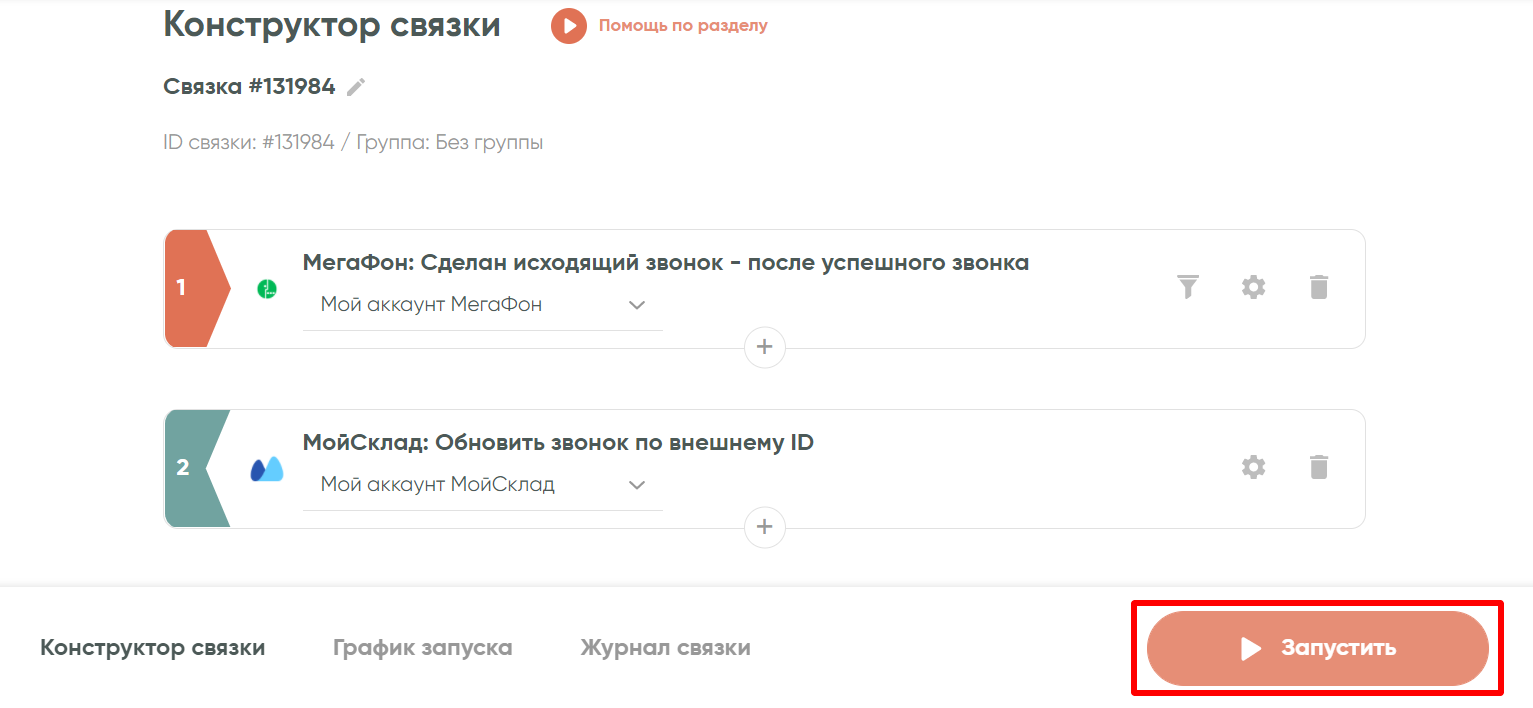
Task: Click the МегаФон исходящий звонок step title
Action: [665, 263]
